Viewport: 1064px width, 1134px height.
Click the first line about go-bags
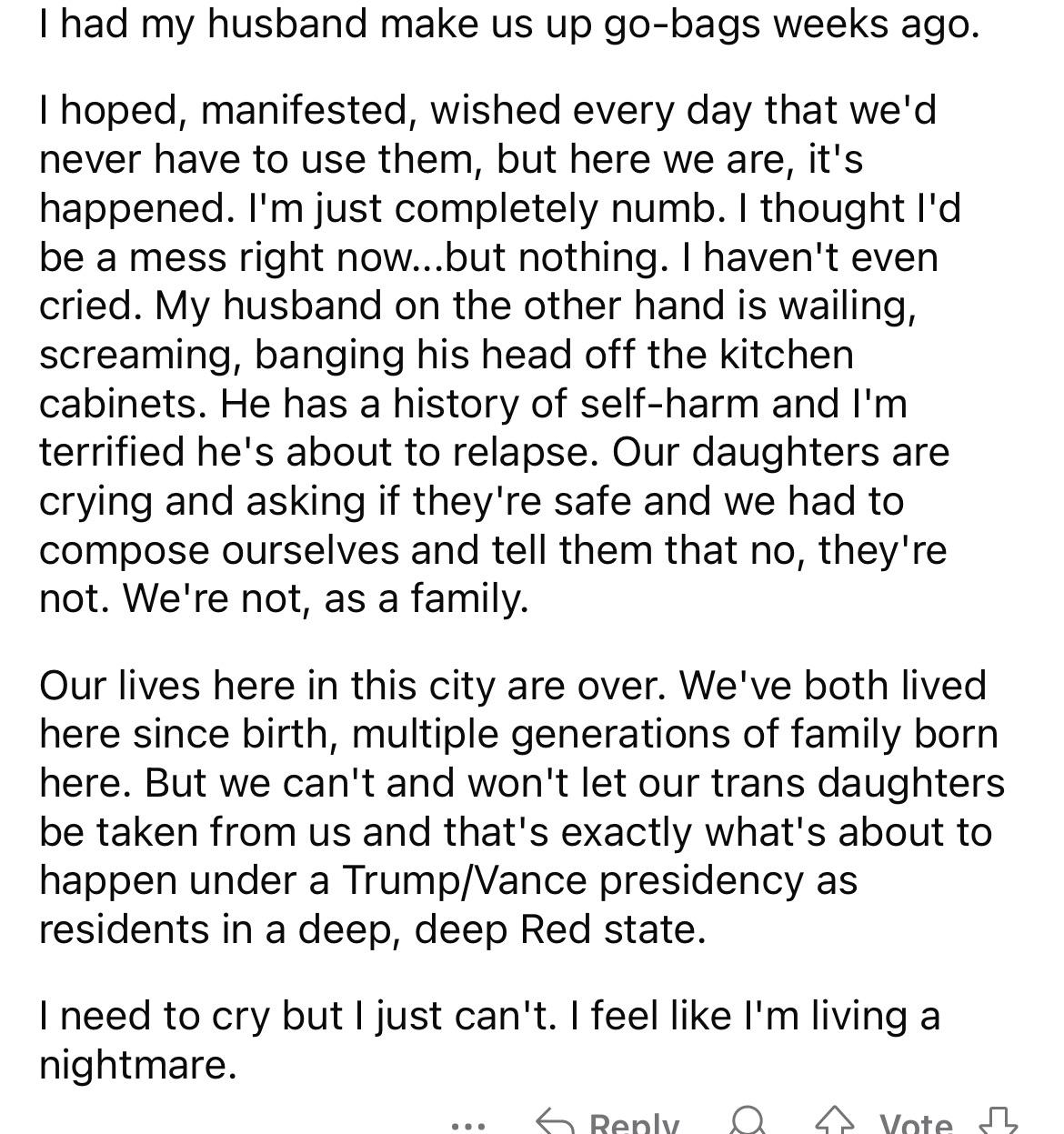point(509,25)
